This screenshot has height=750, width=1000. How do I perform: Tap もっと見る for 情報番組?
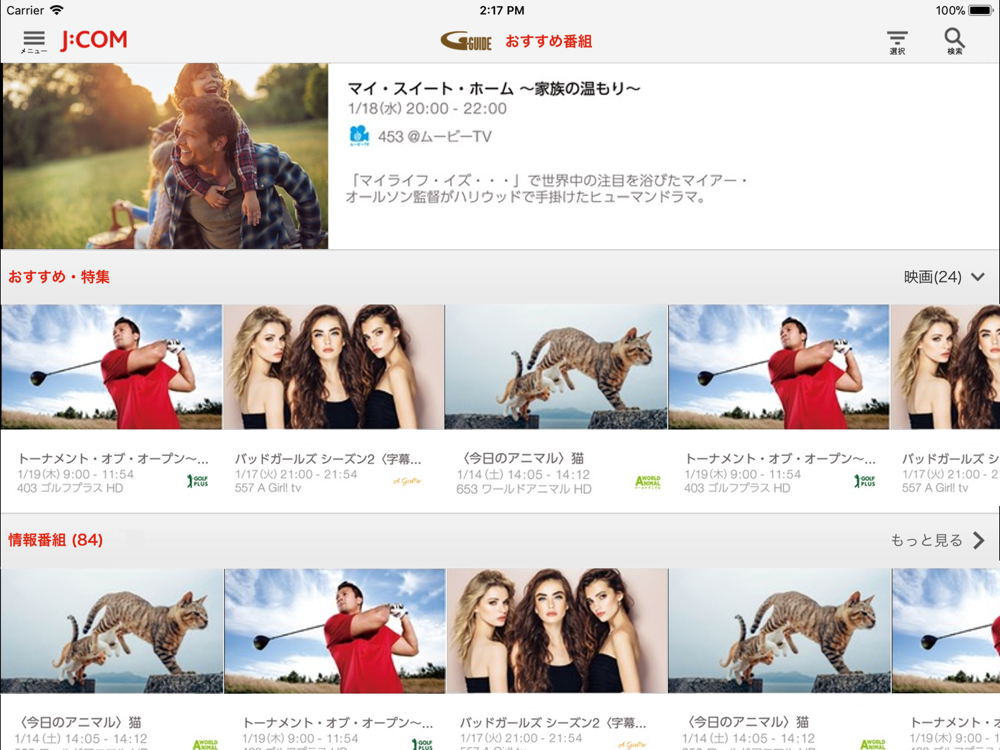click(x=926, y=540)
